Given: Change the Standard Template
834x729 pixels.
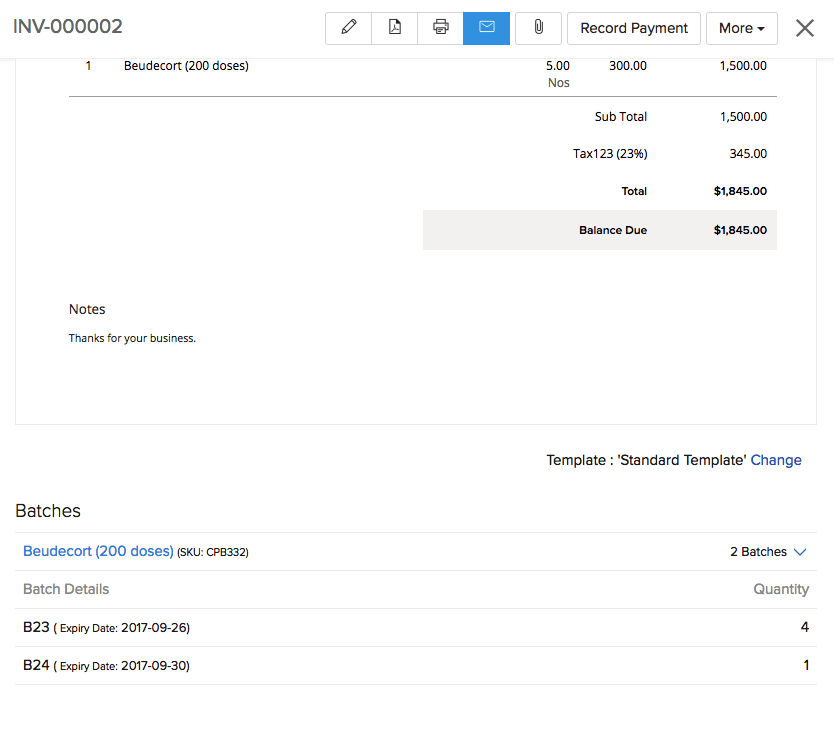Looking at the screenshot, I should [x=776, y=460].
